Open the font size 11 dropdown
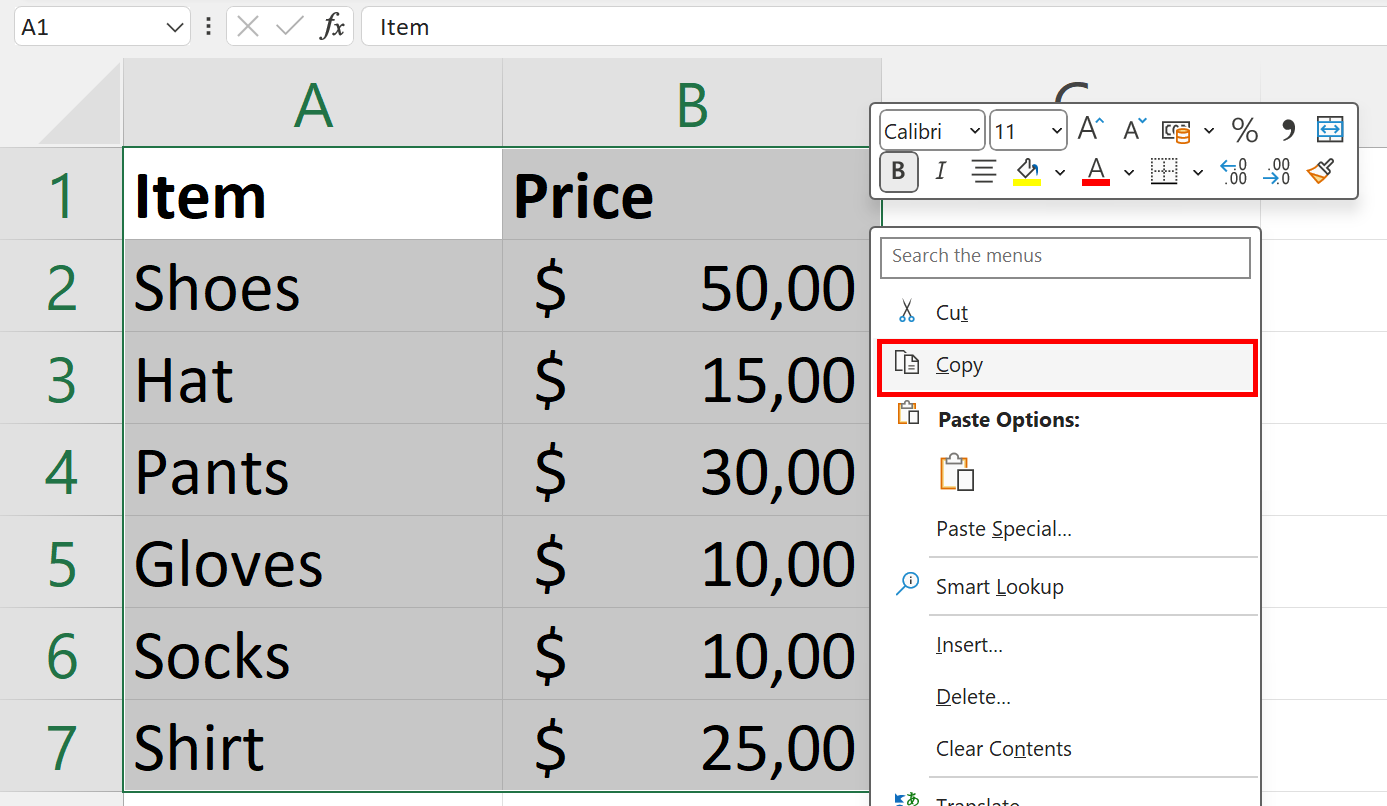Screen dimensions: 1387x806 click(1057, 131)
